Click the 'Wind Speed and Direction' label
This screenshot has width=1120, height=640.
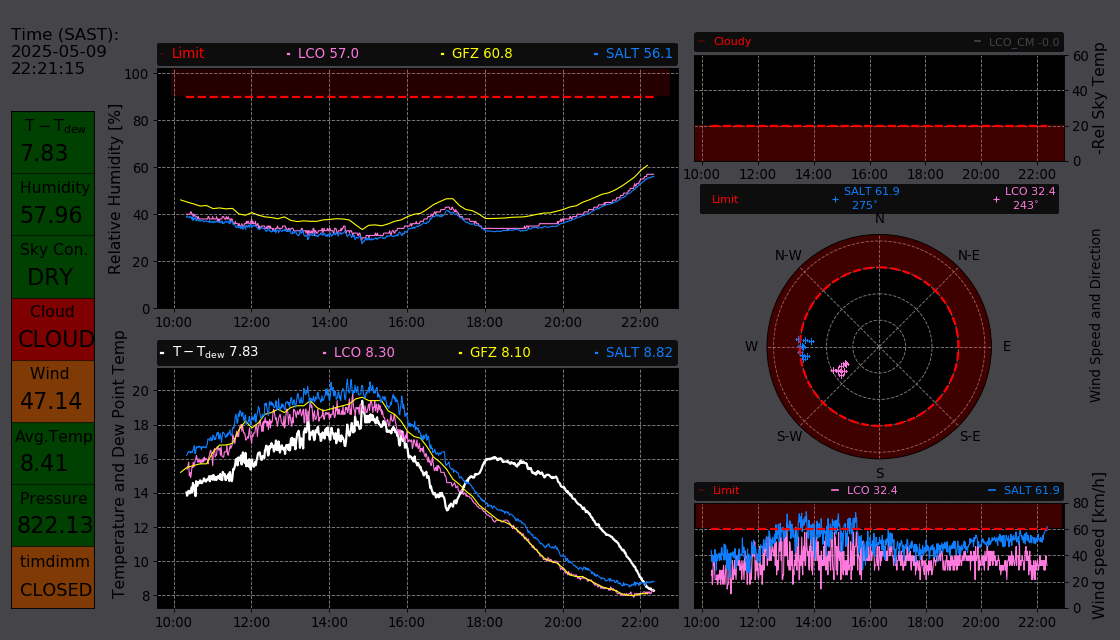pos(1095,315)
